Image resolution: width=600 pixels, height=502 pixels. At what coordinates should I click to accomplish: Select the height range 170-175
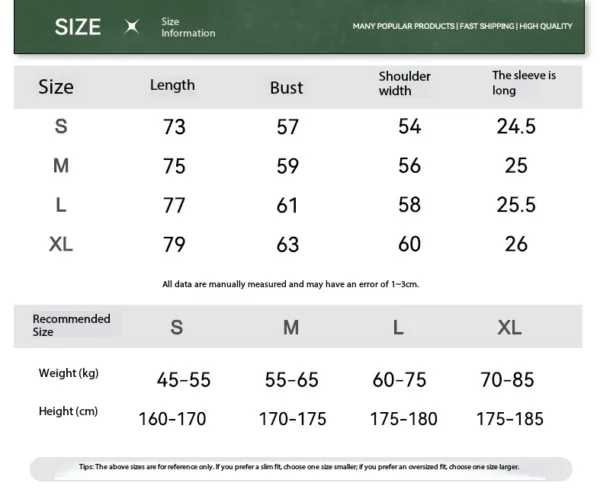click(292, 419)
